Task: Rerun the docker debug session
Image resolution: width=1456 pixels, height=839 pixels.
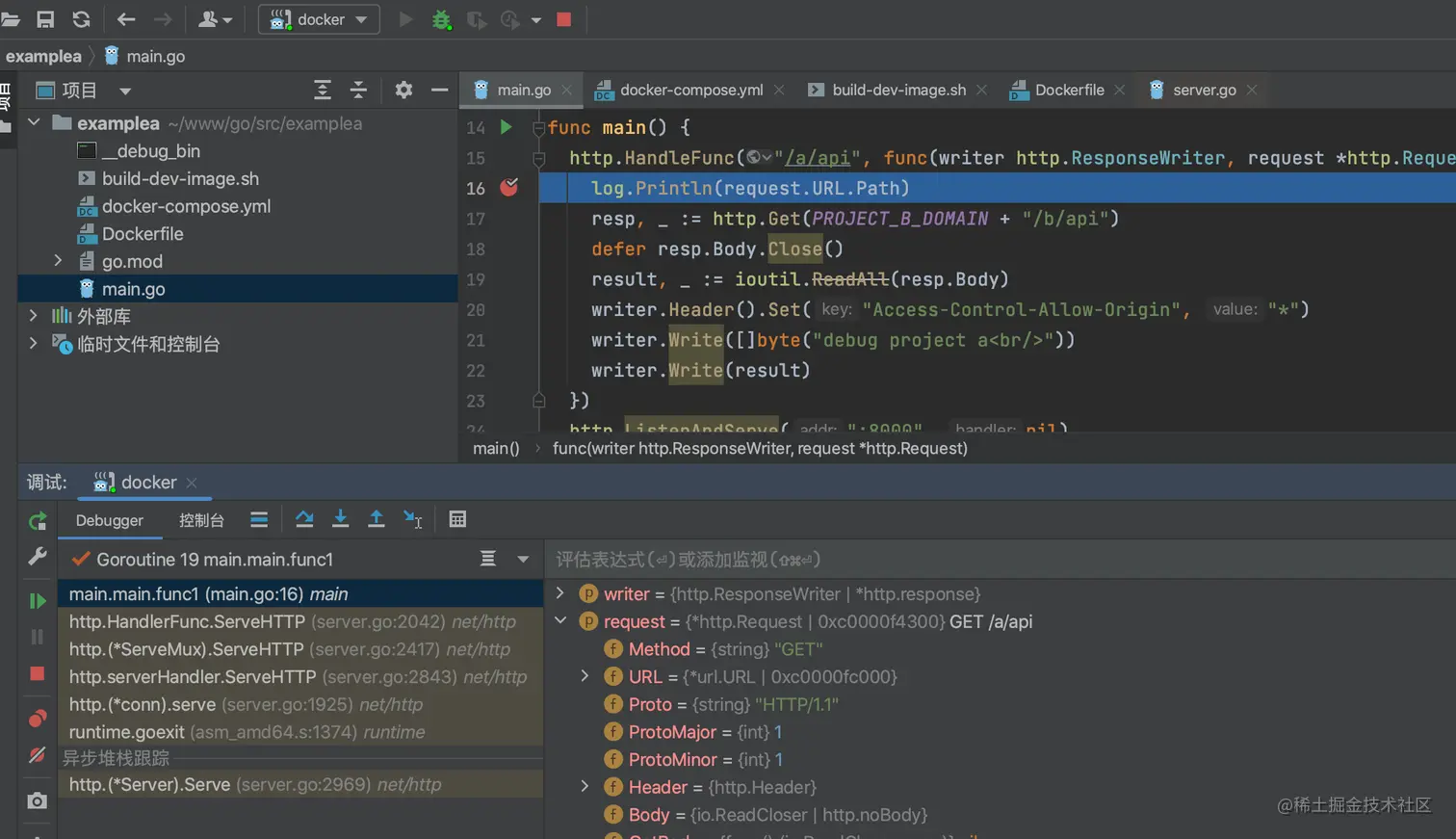Action: pos(38,521)
